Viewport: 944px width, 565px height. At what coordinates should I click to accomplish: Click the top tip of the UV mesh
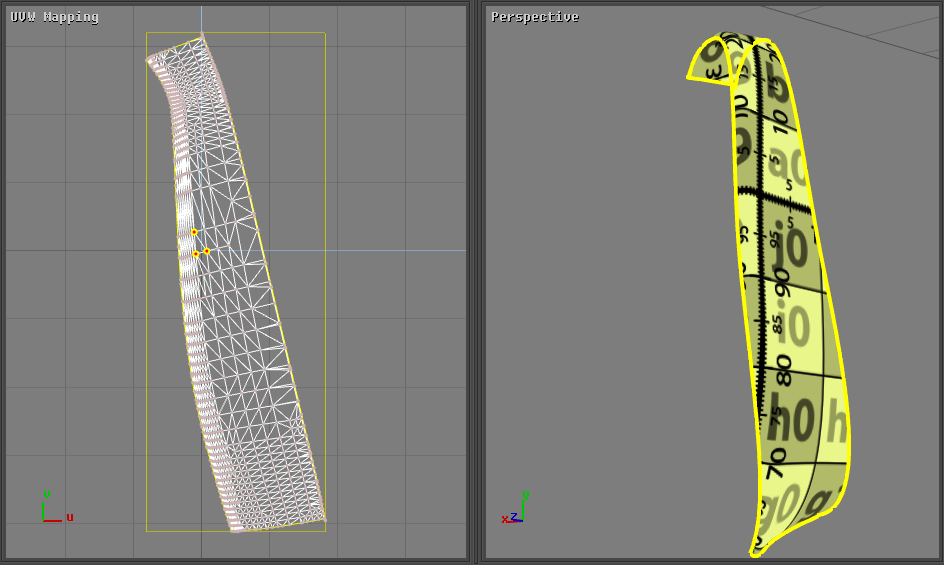[202, 37]
